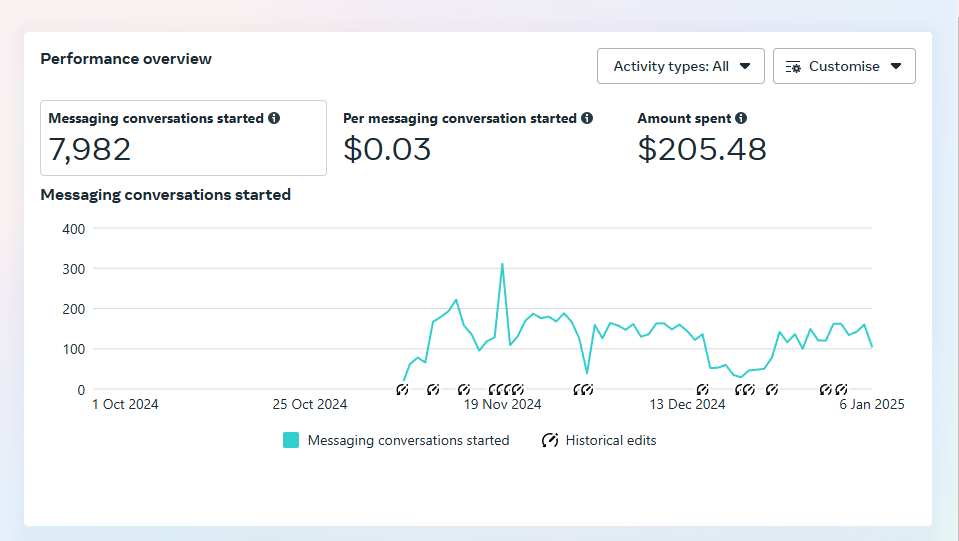The height and width of the screenshot is (541, 959).
Task: Open the Activity types: All dropdown
Action: point(680,67)
